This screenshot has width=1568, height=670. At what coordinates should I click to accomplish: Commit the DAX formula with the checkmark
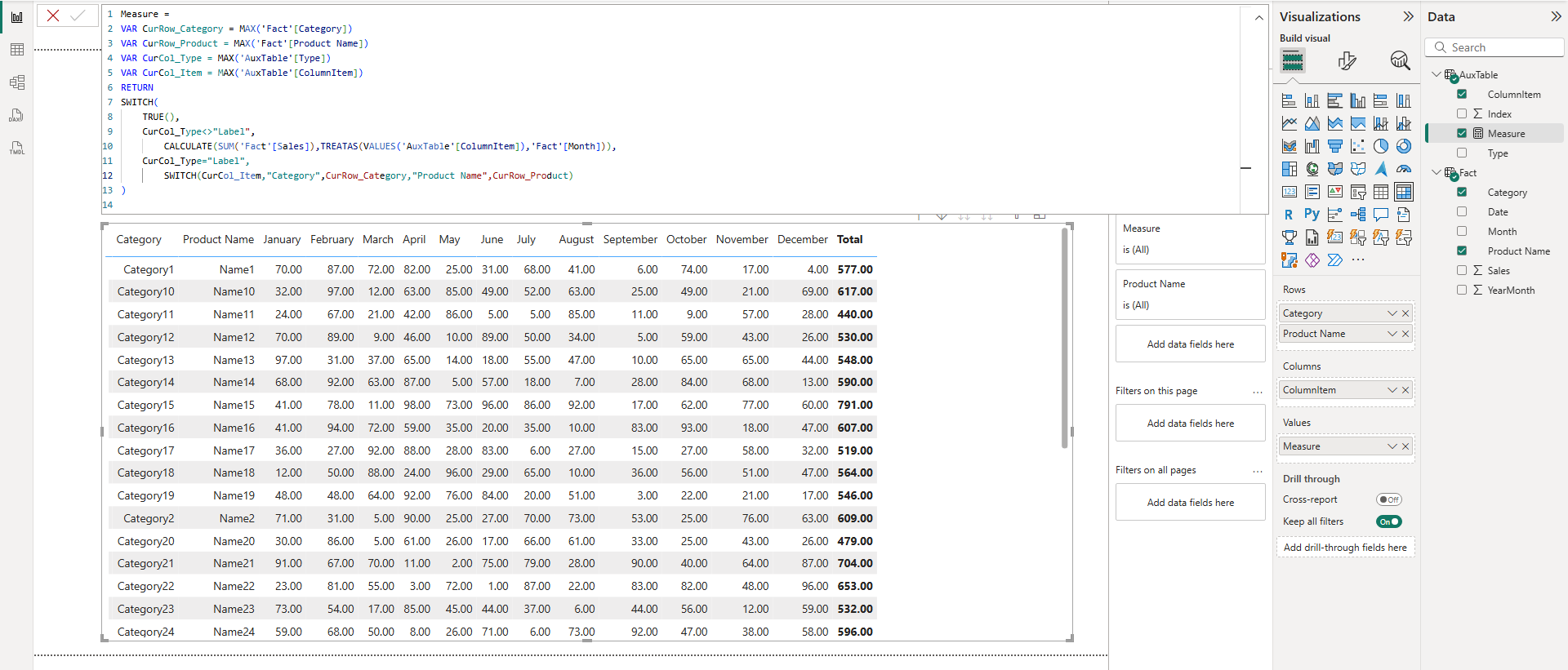[x=78, y=16]
